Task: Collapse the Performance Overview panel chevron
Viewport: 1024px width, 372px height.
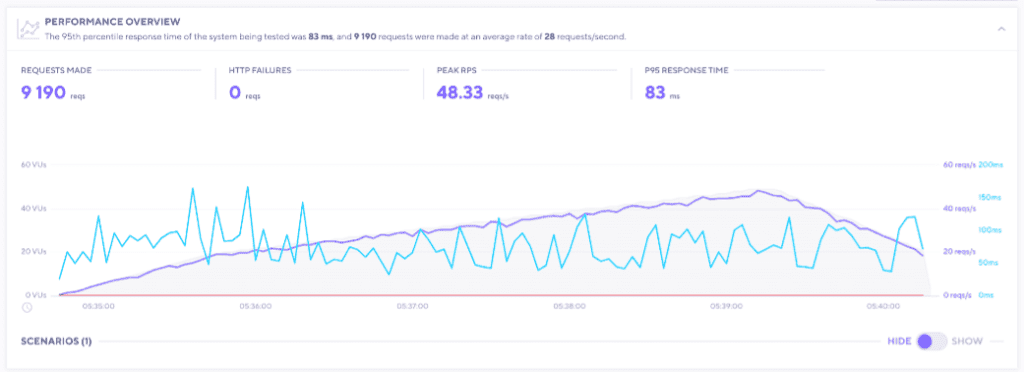Action: click(x=1001, y=28)
